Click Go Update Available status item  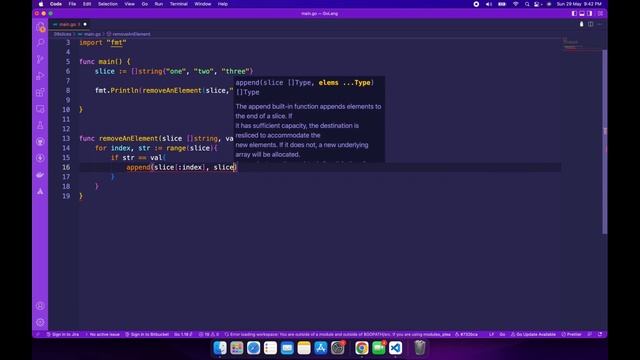[533, 334]
